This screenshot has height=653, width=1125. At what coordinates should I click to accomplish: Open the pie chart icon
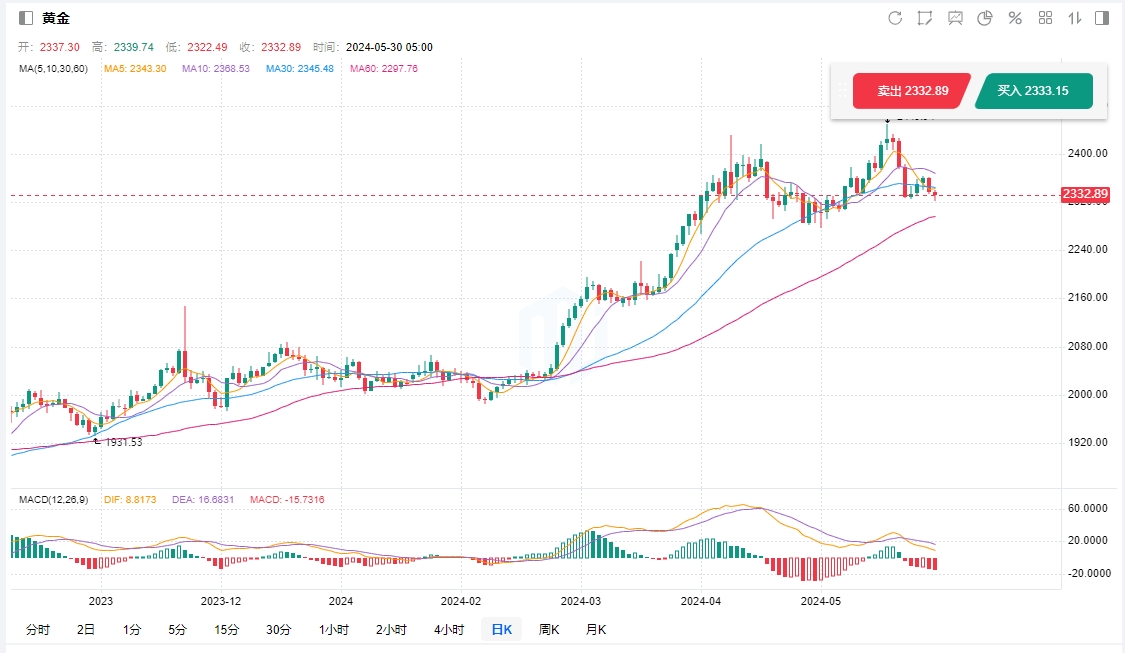(985, 18)
